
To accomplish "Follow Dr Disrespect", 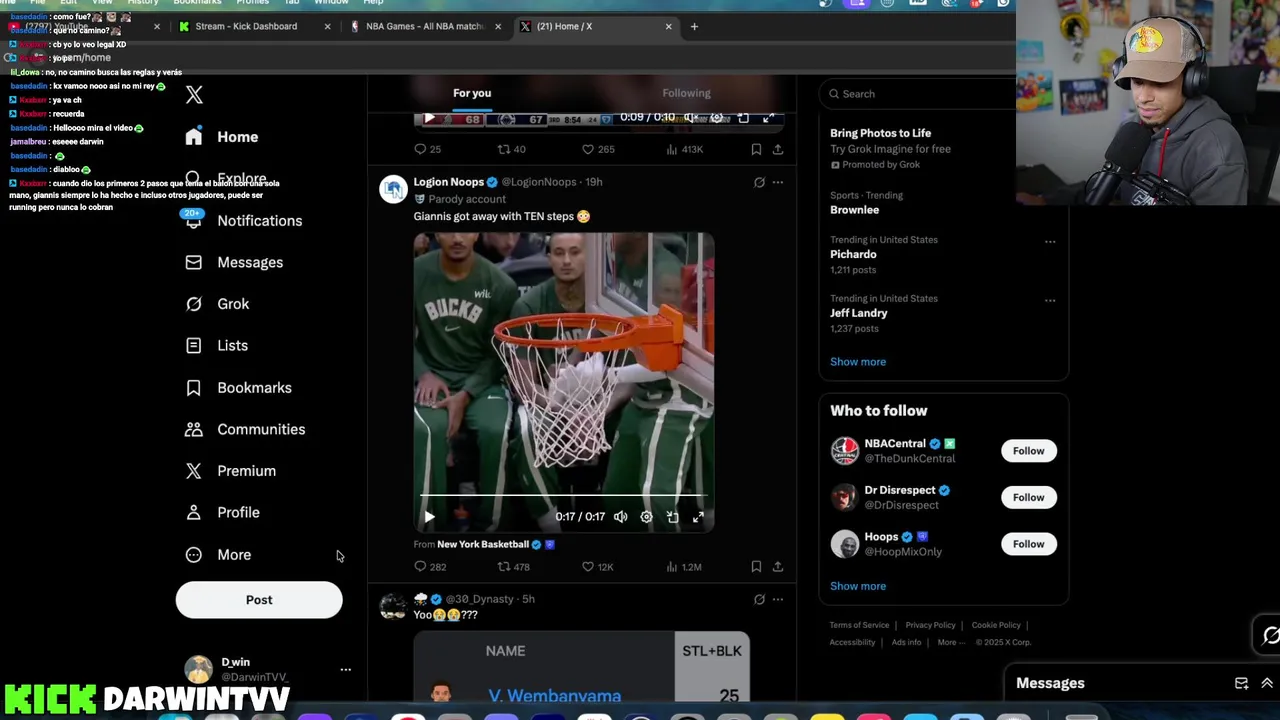I will point(1028,498).
